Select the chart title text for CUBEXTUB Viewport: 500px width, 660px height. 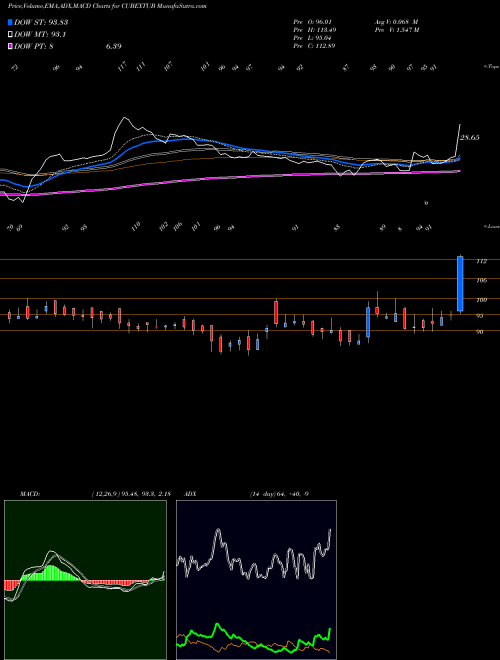(107, 7)
